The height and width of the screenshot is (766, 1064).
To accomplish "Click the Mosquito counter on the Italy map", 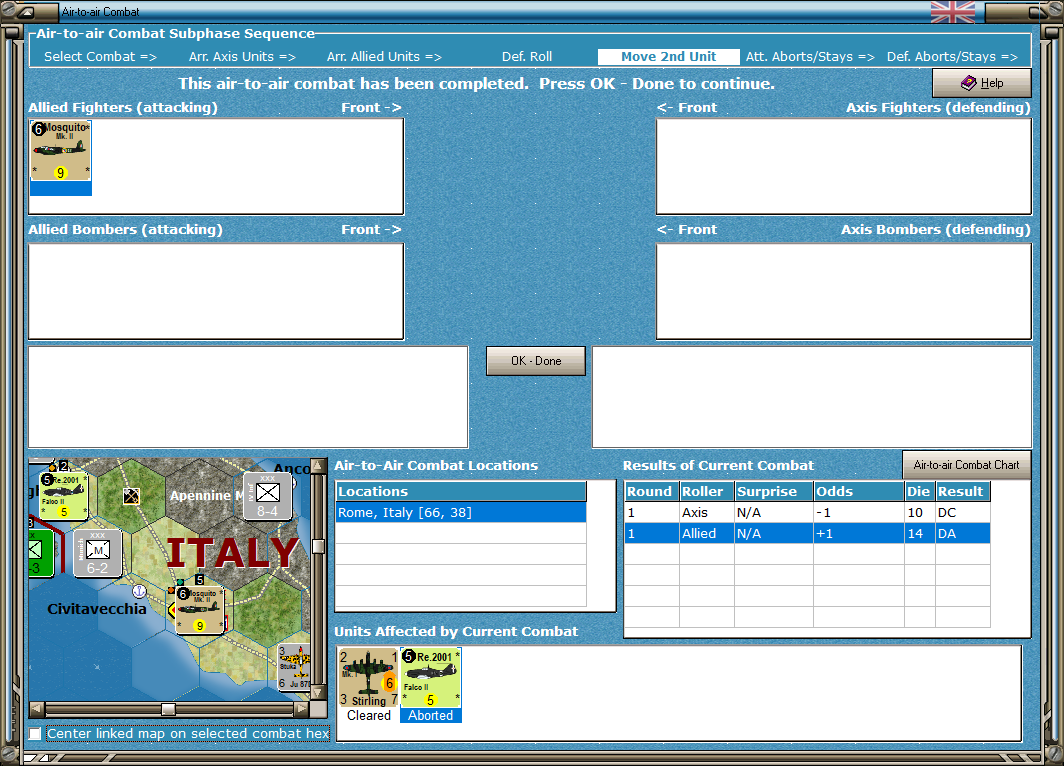I will [x=200, y=610].
